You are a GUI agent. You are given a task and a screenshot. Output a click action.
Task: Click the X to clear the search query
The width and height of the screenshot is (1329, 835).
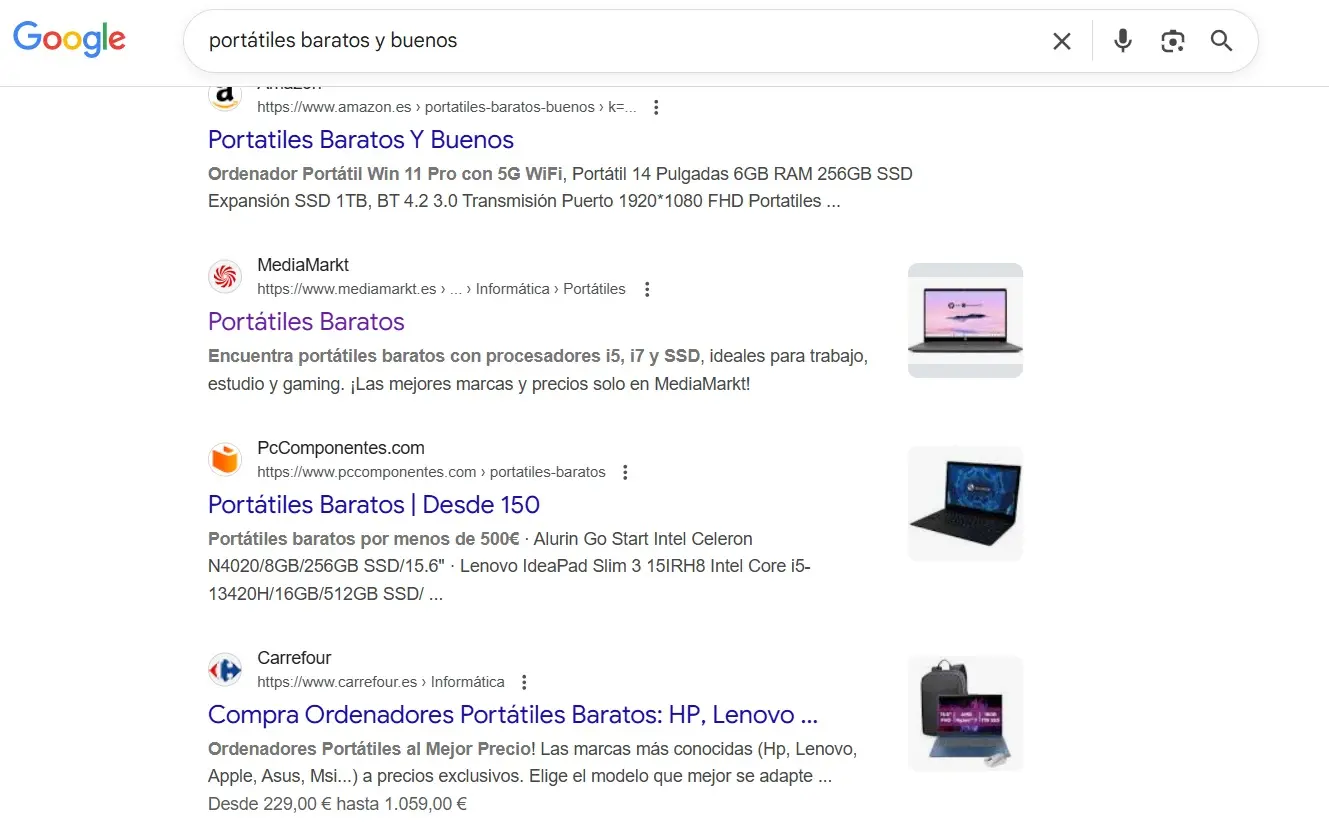[x=1061, y=41]
